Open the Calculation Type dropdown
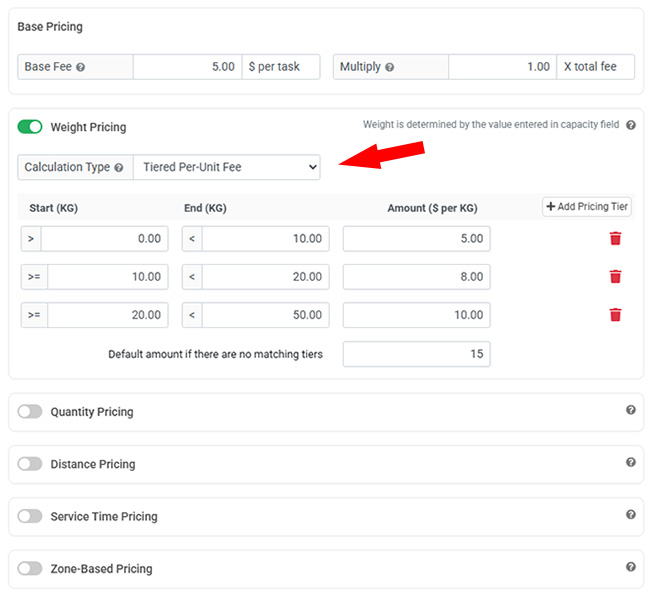 (227, 168)
